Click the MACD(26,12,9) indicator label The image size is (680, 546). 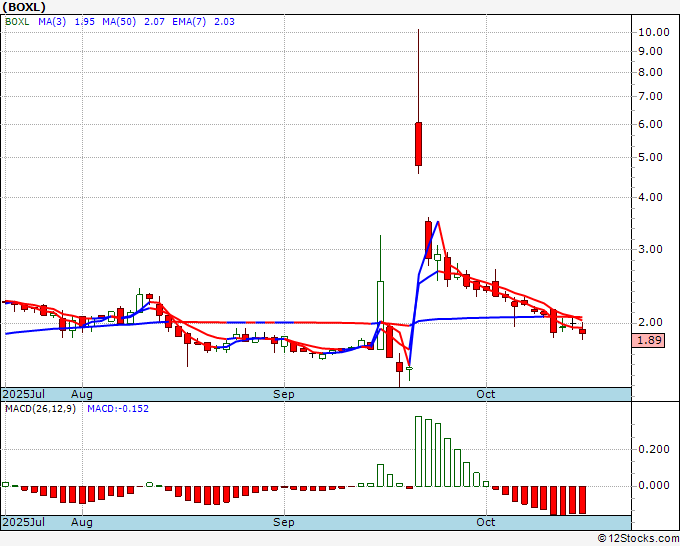40,409
